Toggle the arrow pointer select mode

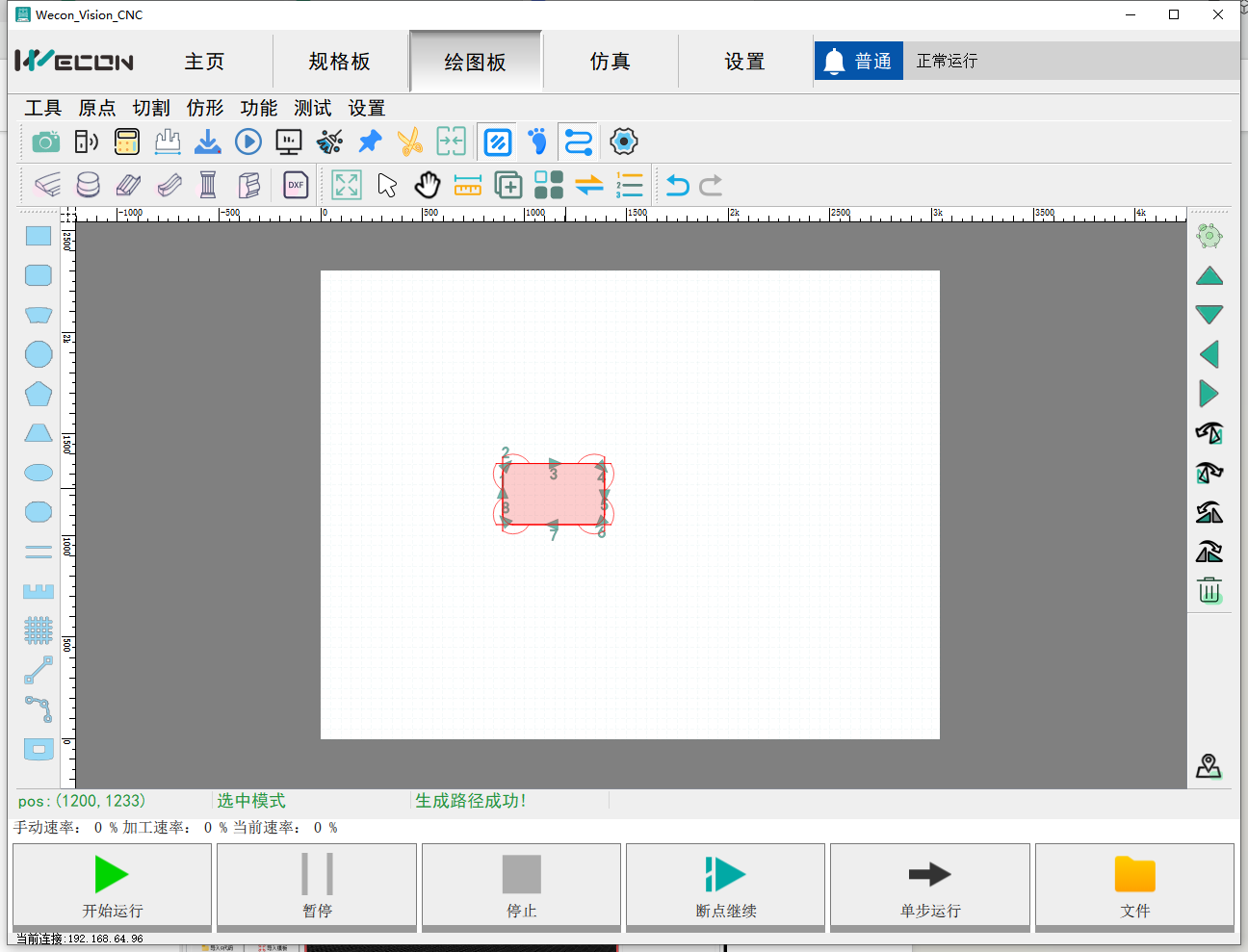coord(387,185)
